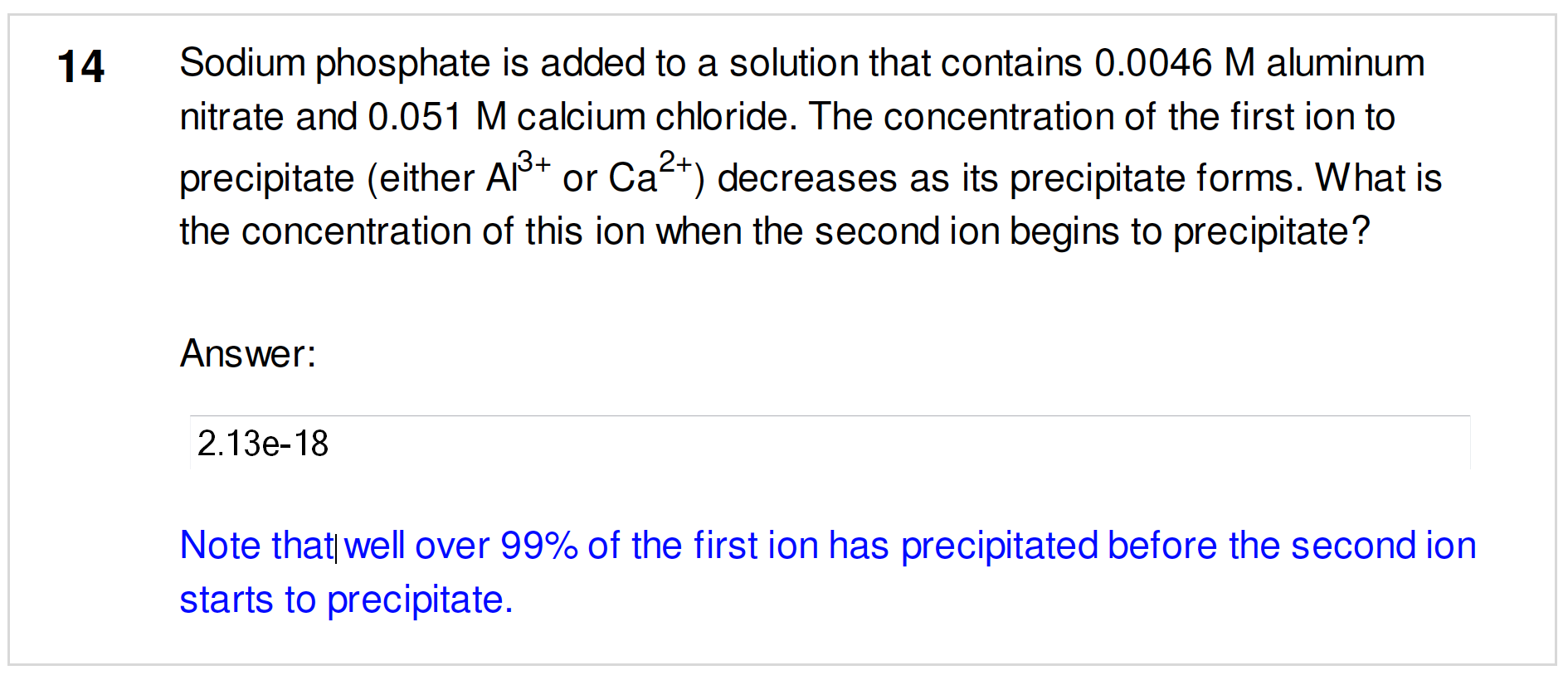The image size is (1568, 675).
Task: Click the blue "Note that" text
Action: tap(256, 546)
